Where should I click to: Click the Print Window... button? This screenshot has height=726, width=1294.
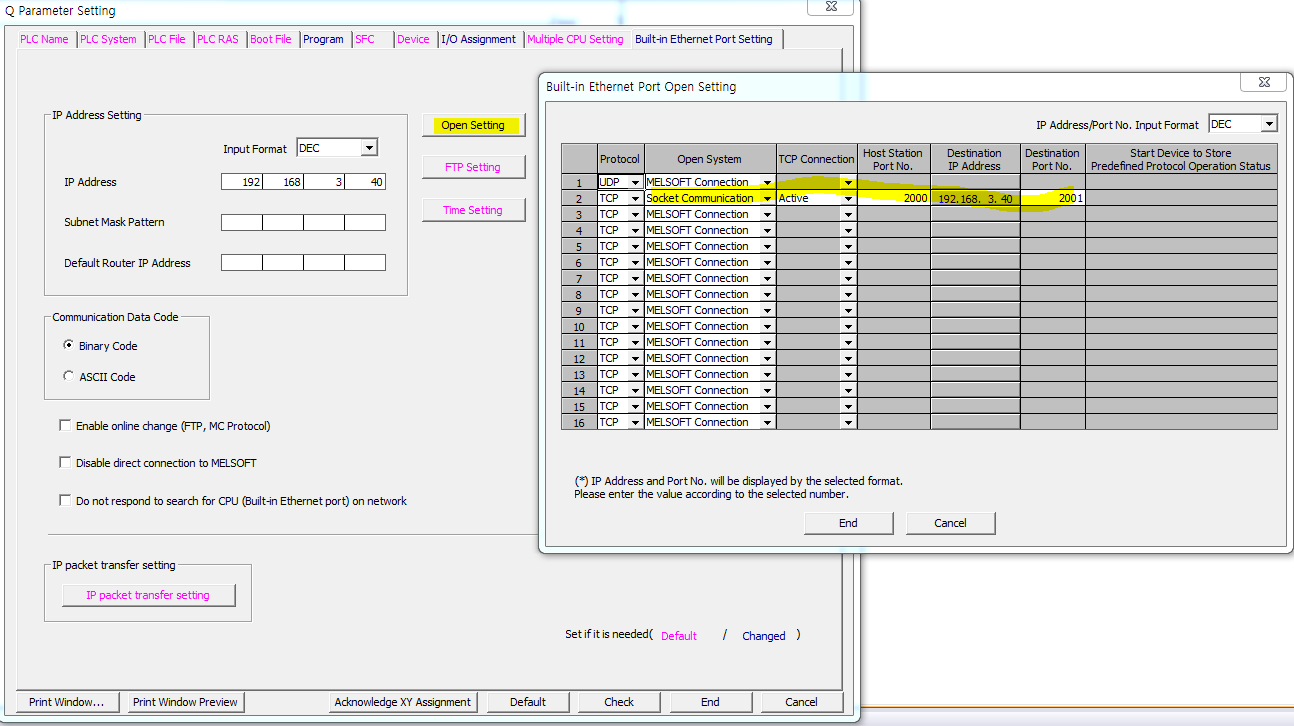67,702
